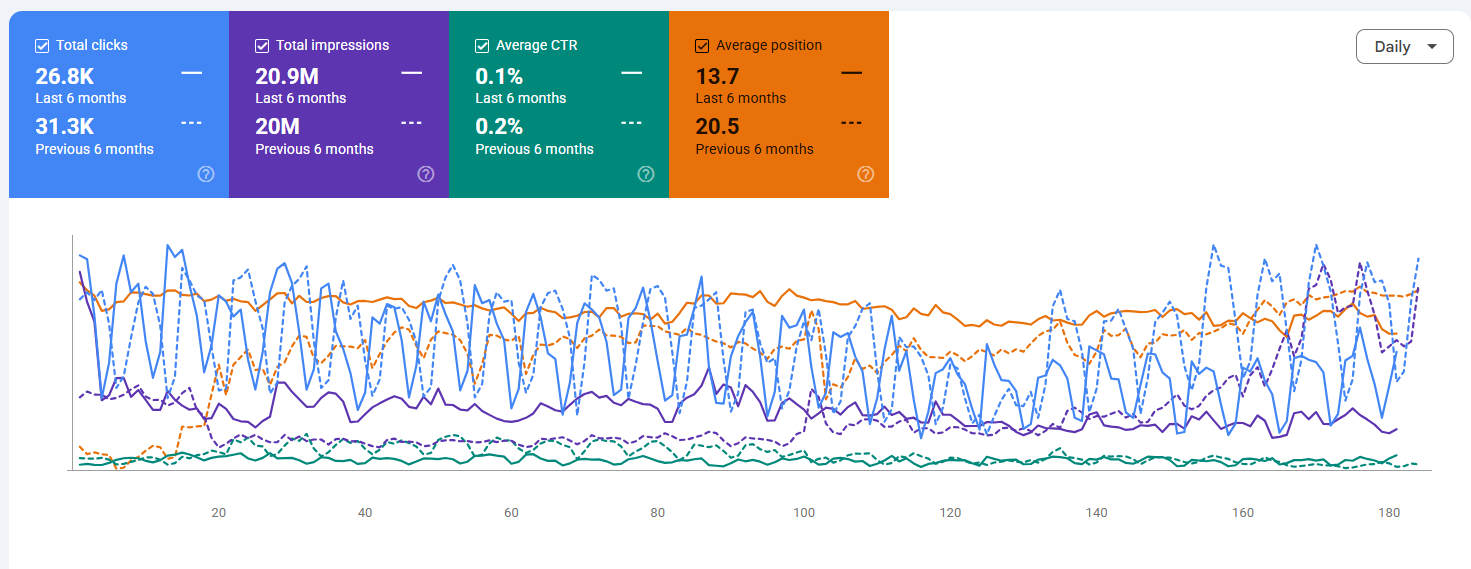The width and height of the screenshot is (1471, 569).
Task: Click the 20.5 previous position value
Action: 719,127
